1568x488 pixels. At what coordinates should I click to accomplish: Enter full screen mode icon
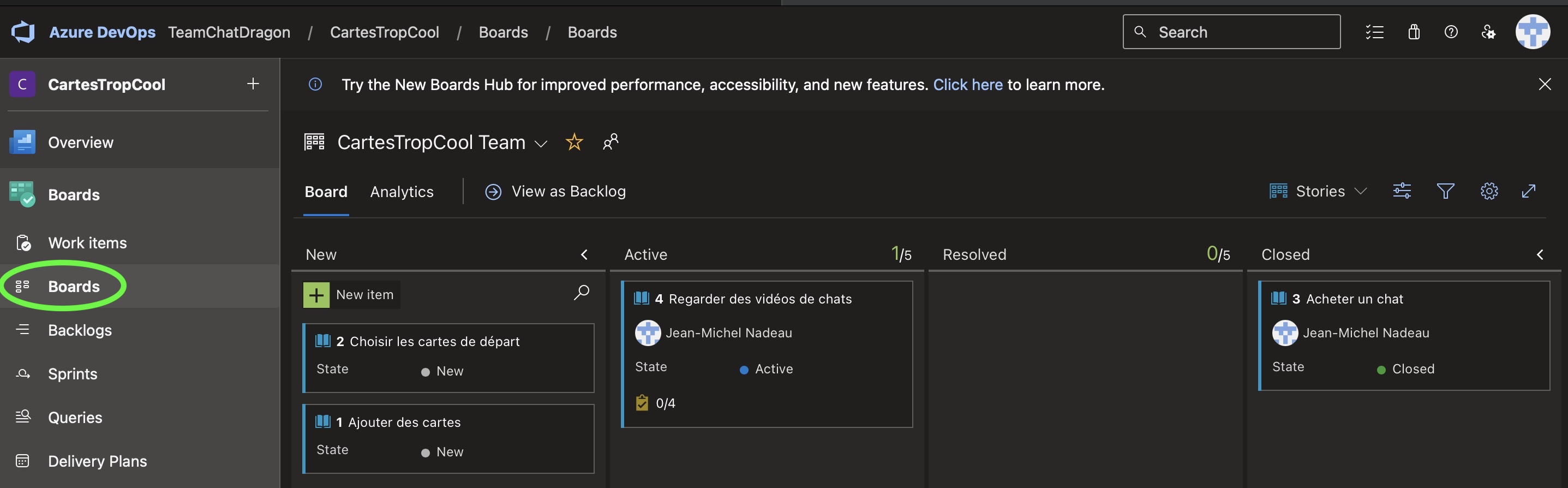1528,191
